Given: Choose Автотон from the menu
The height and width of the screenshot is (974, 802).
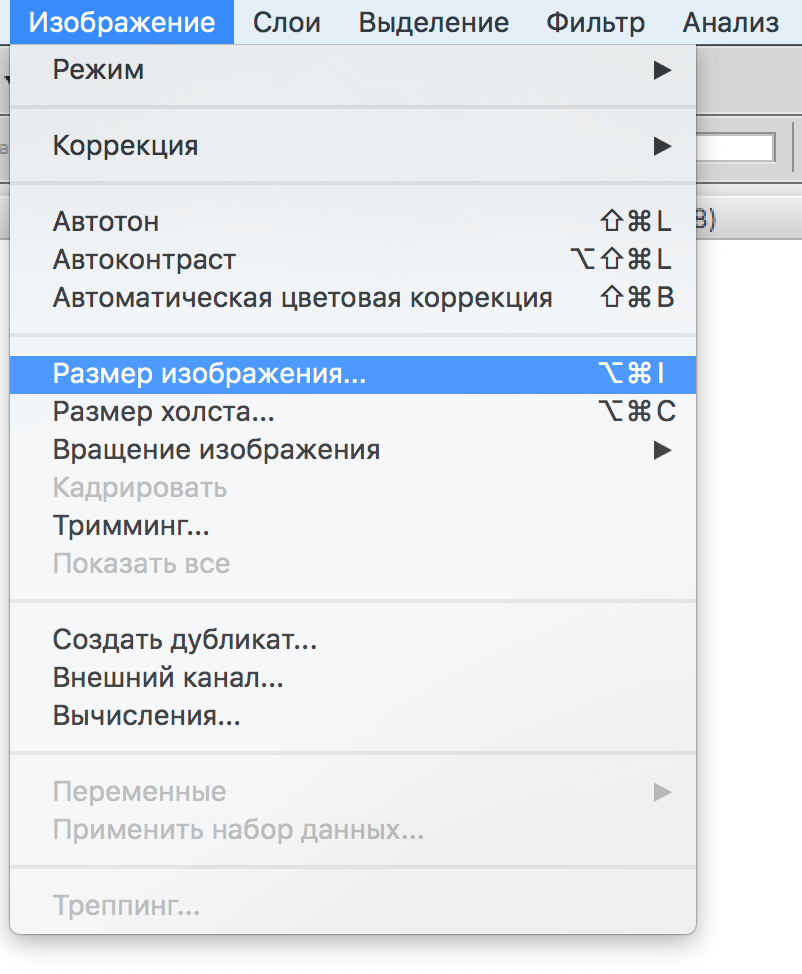Looking at the screenshot, I should 353,222.
